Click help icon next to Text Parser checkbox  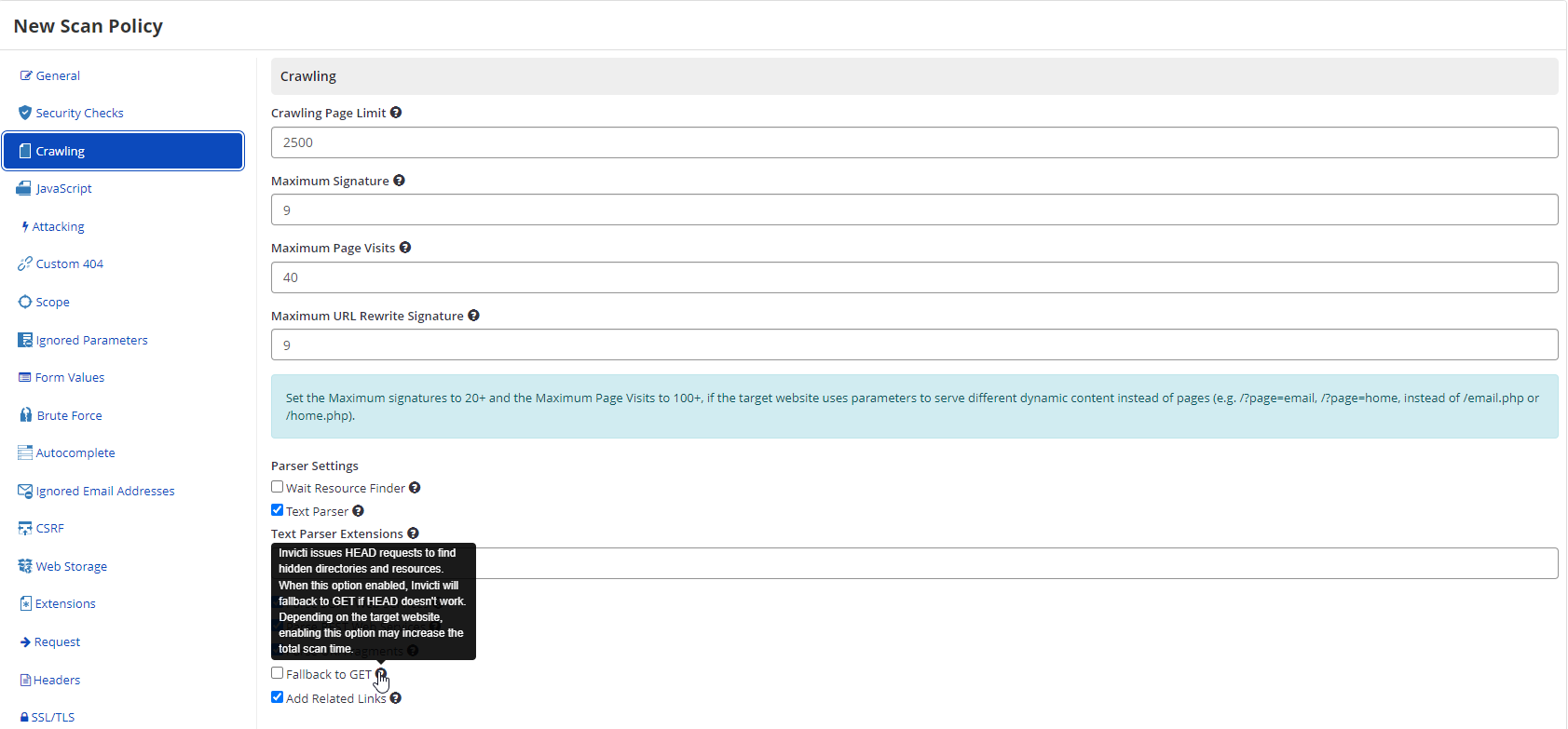click(x=358, y=511)
